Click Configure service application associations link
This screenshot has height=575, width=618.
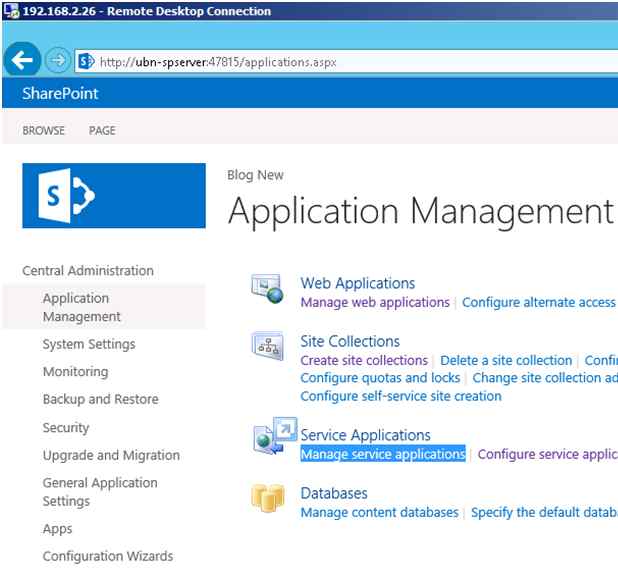547,454
